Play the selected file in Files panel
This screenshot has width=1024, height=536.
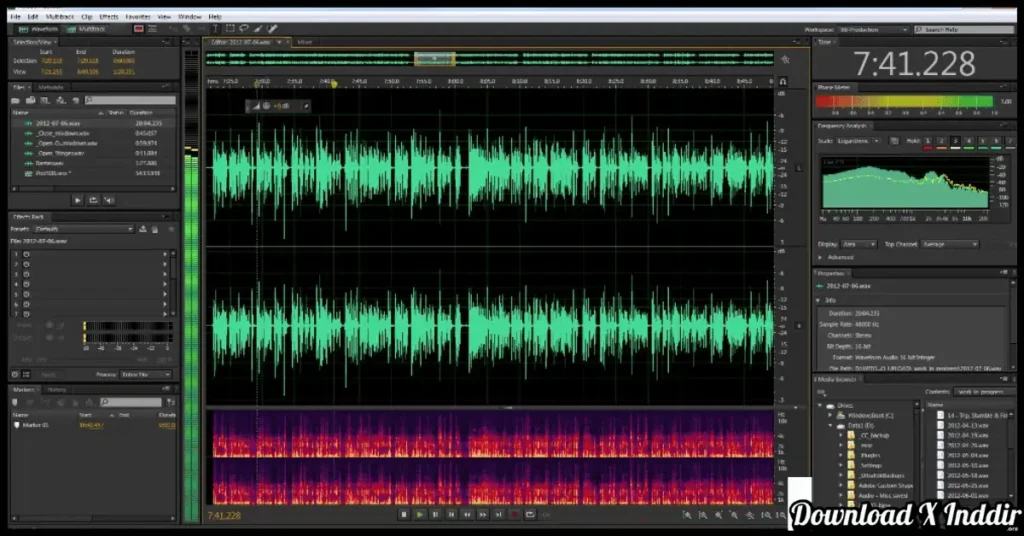click(77, 200)
